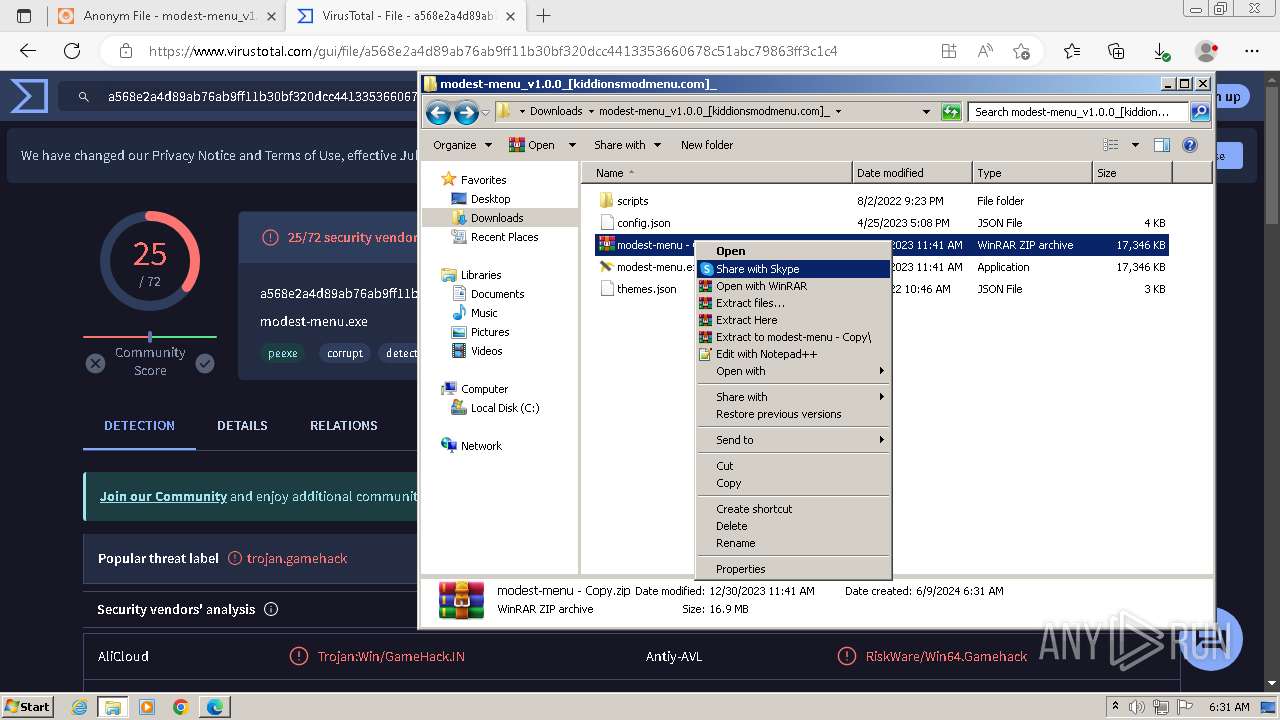The width and height of the screenshot is (1280, 720).
Task: Open Explorer help question mark icon
Action: click(1190, 145)
